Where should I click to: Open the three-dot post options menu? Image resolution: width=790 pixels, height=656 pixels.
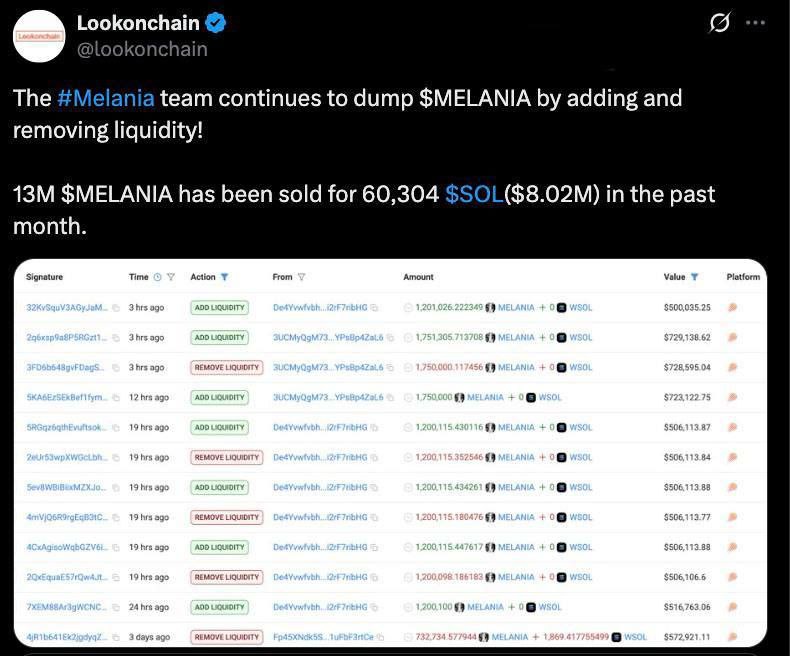pyautogui.click(x=755, y=23)
